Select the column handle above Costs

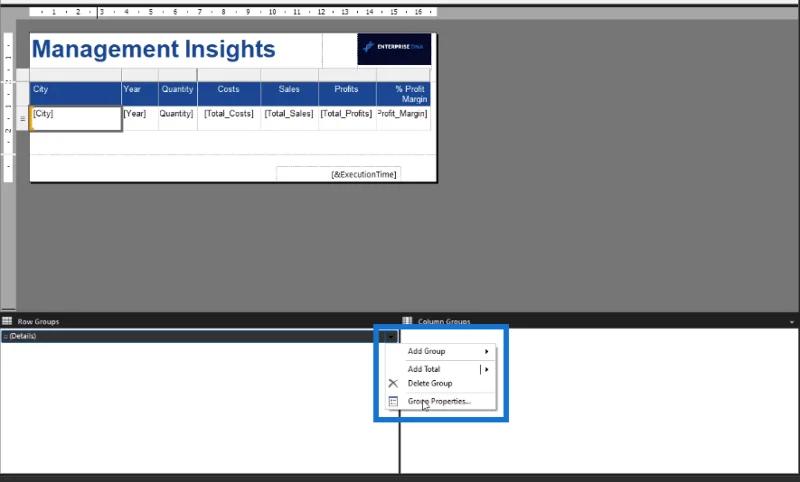[229, 75]
